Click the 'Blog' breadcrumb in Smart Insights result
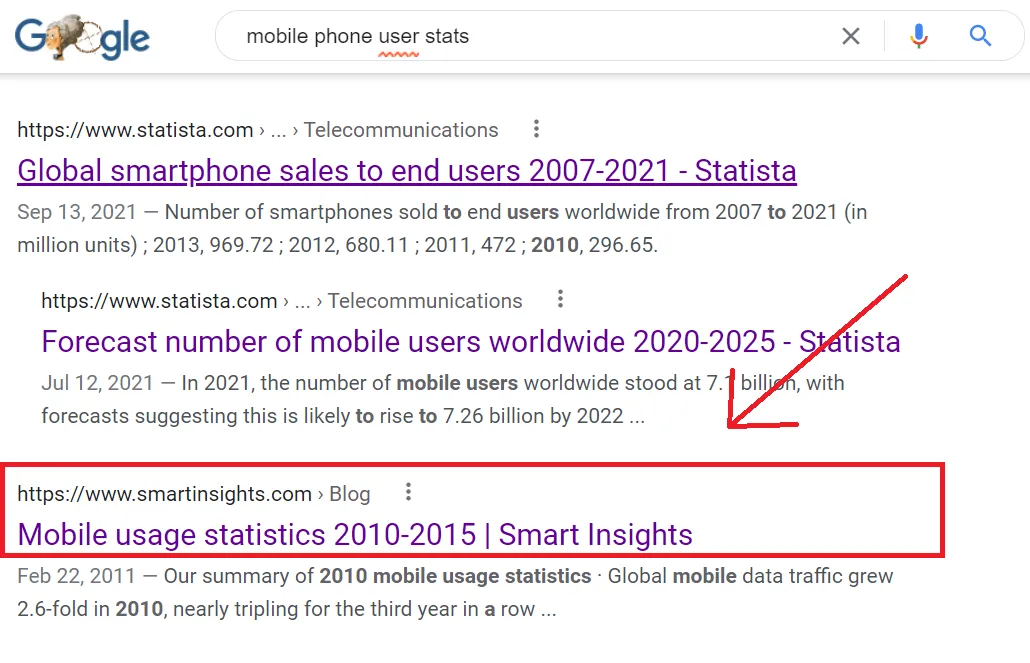 click(x=350, y=494)
